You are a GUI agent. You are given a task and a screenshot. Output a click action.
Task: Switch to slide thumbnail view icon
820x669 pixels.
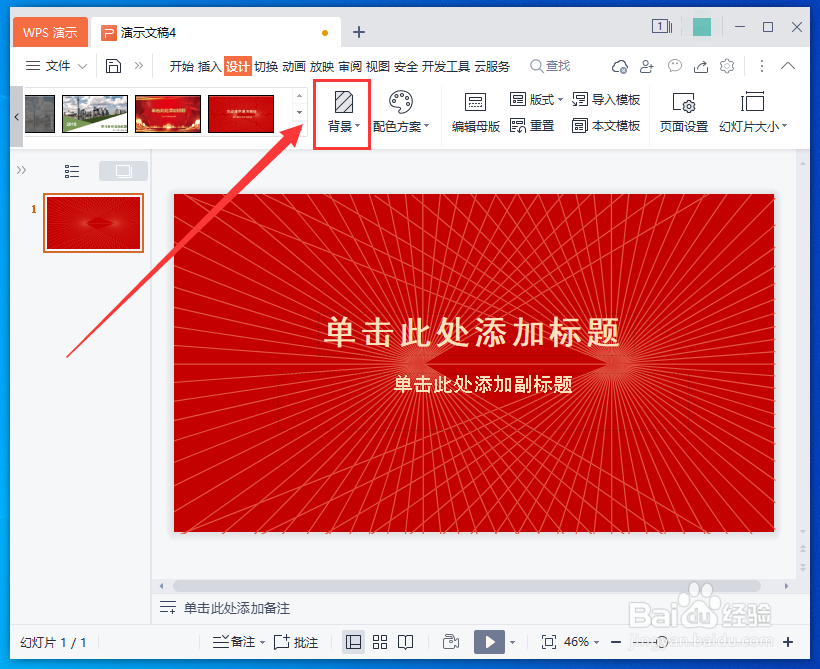pos(123,171)
